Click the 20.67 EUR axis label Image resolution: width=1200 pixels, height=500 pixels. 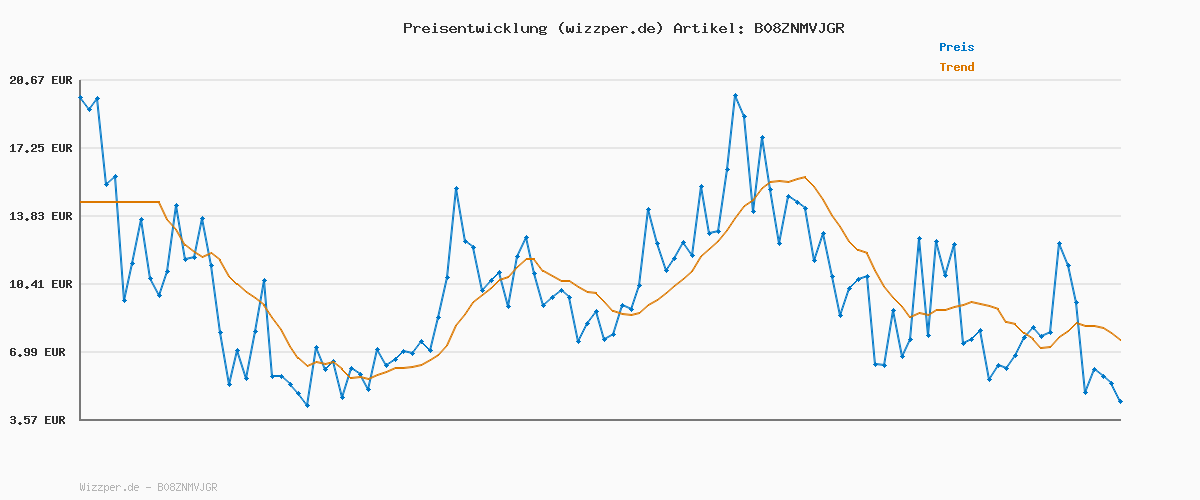[x=40, y=80]
